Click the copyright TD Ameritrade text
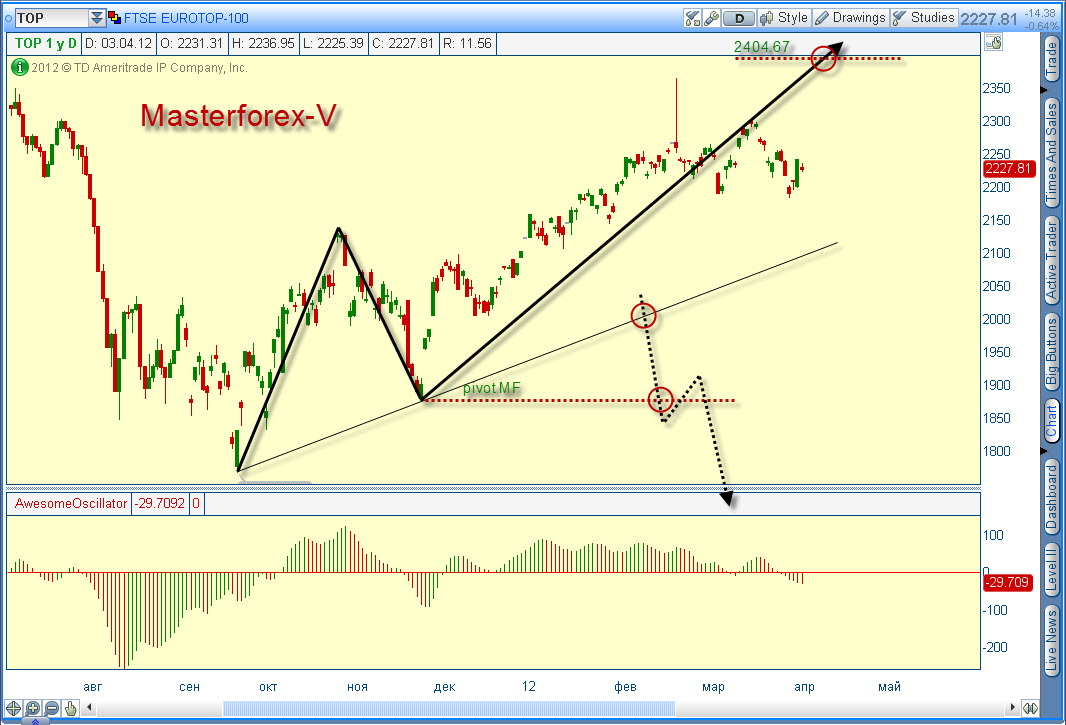The width and height of the screenshot is (1066, 725). (139, 67)
